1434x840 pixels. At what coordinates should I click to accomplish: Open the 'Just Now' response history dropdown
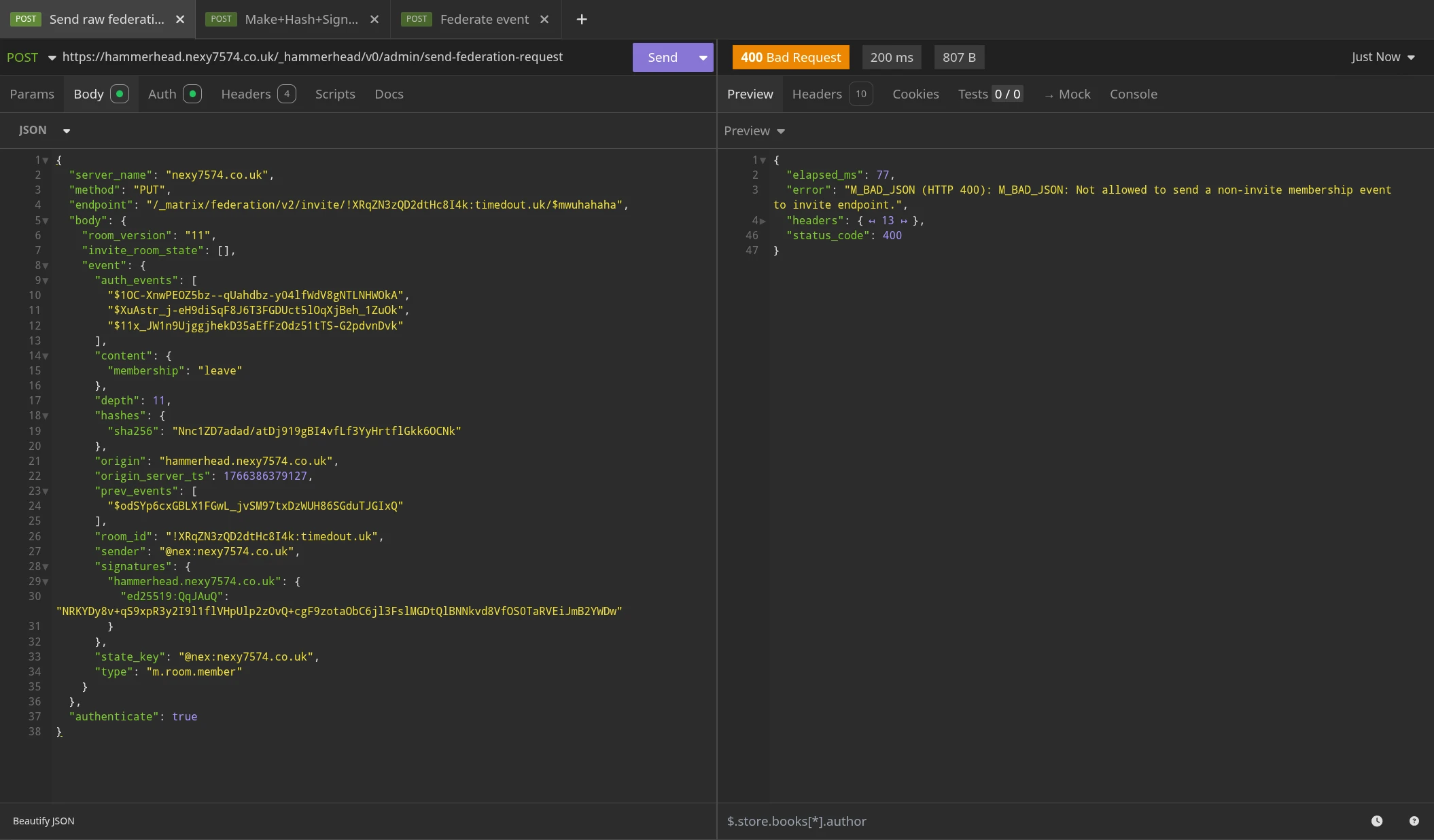click(x=1382, y=57)
